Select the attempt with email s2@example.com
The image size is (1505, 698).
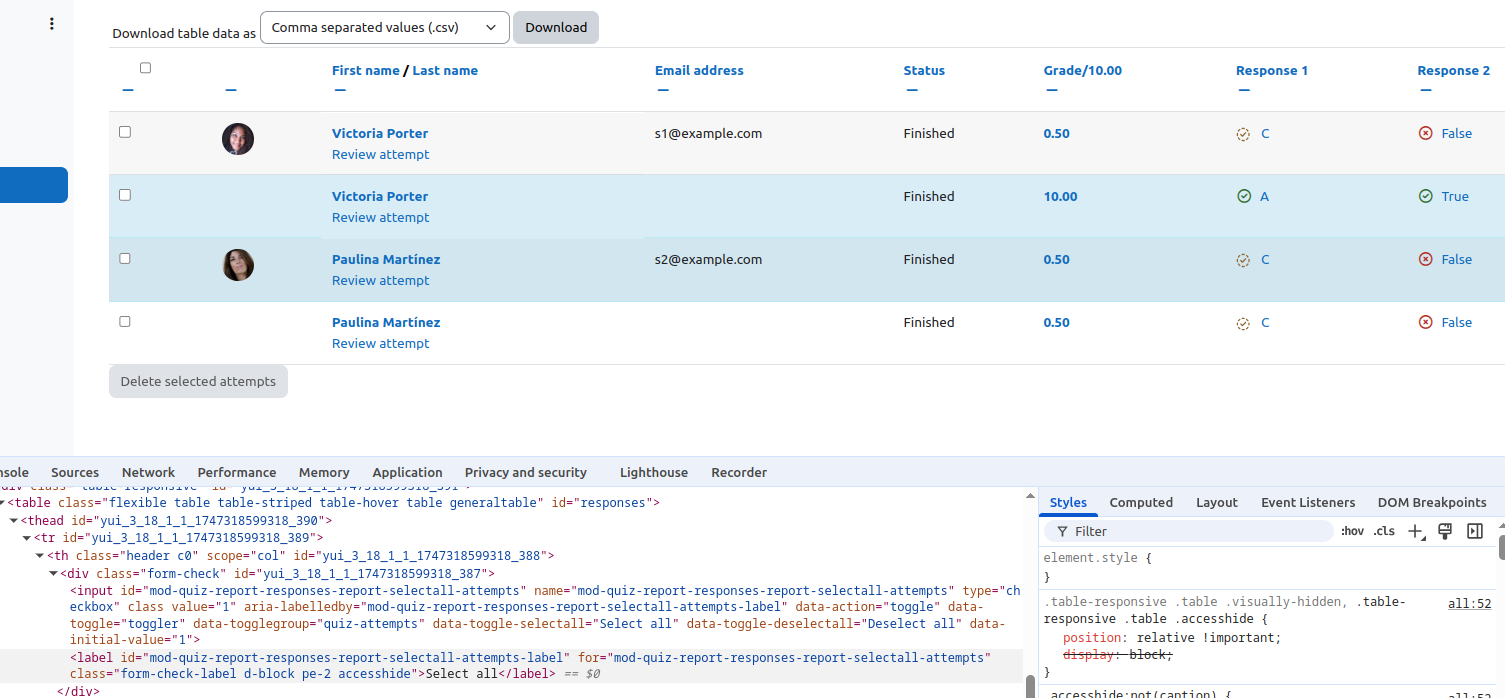(x=125, y=258)
